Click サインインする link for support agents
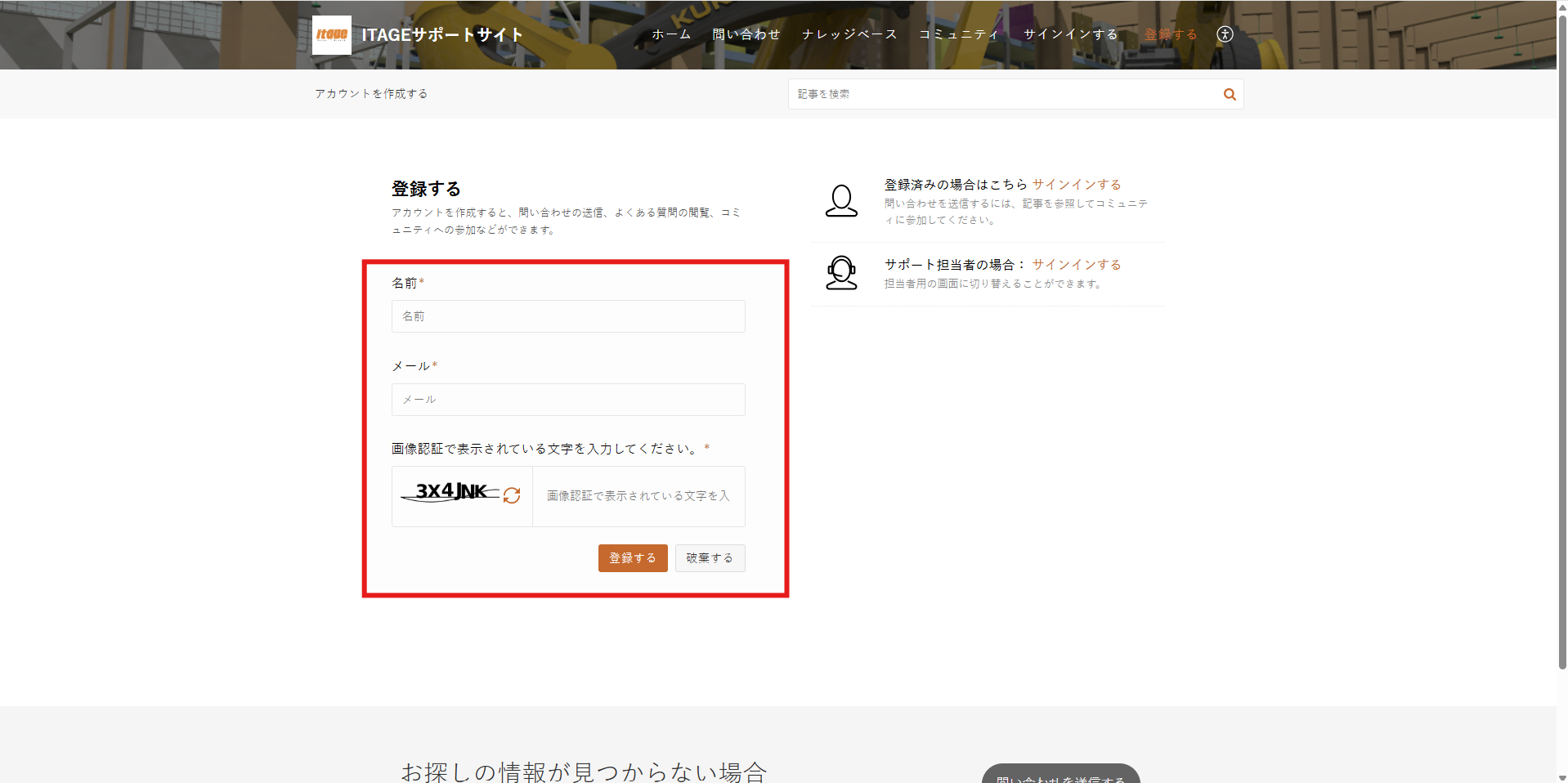Viewport: 1568px width, 783px height. (1076, 265)
